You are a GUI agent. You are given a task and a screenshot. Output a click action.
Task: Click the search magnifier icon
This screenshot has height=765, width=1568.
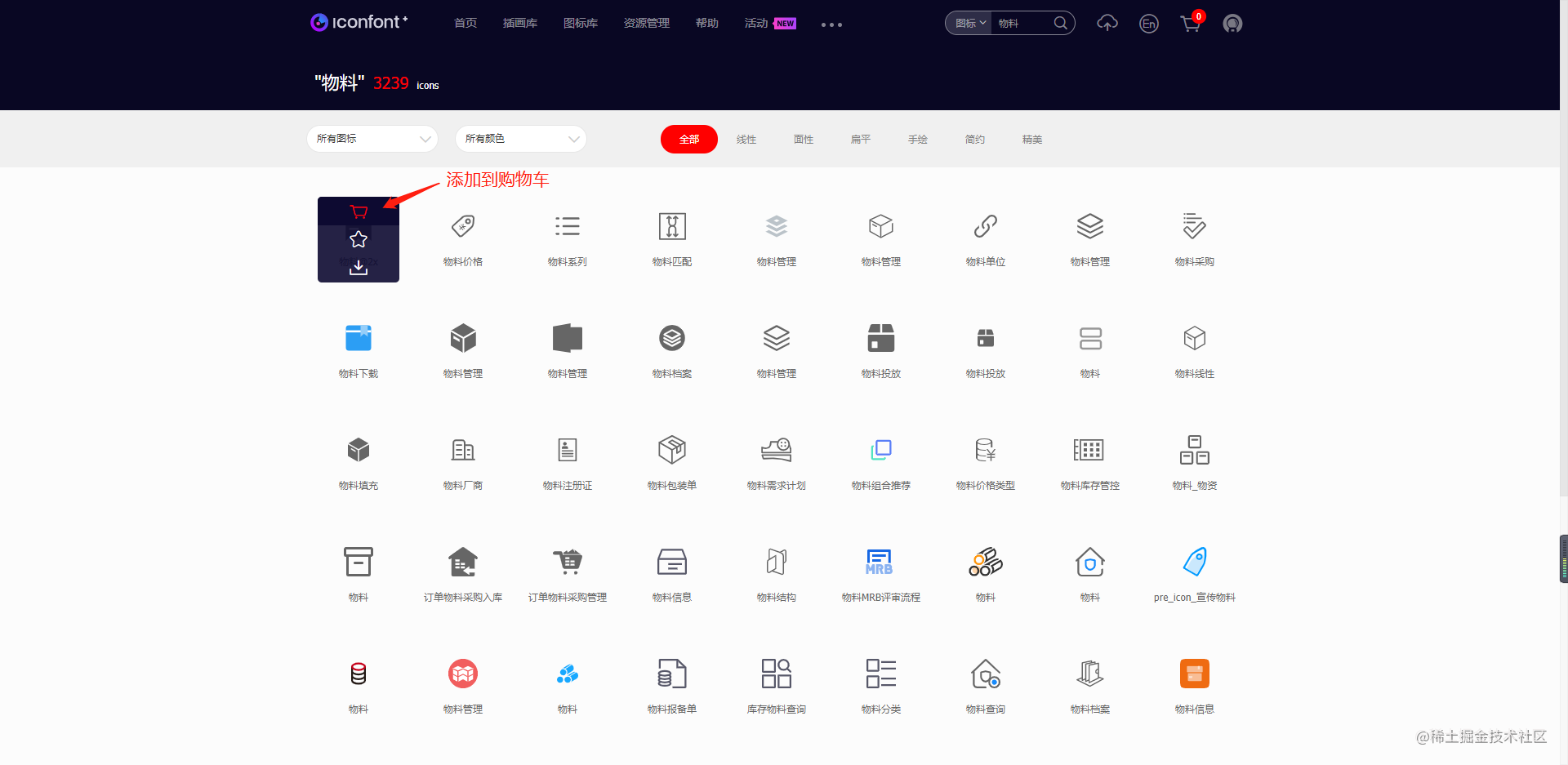click(x=1060, y=23)
